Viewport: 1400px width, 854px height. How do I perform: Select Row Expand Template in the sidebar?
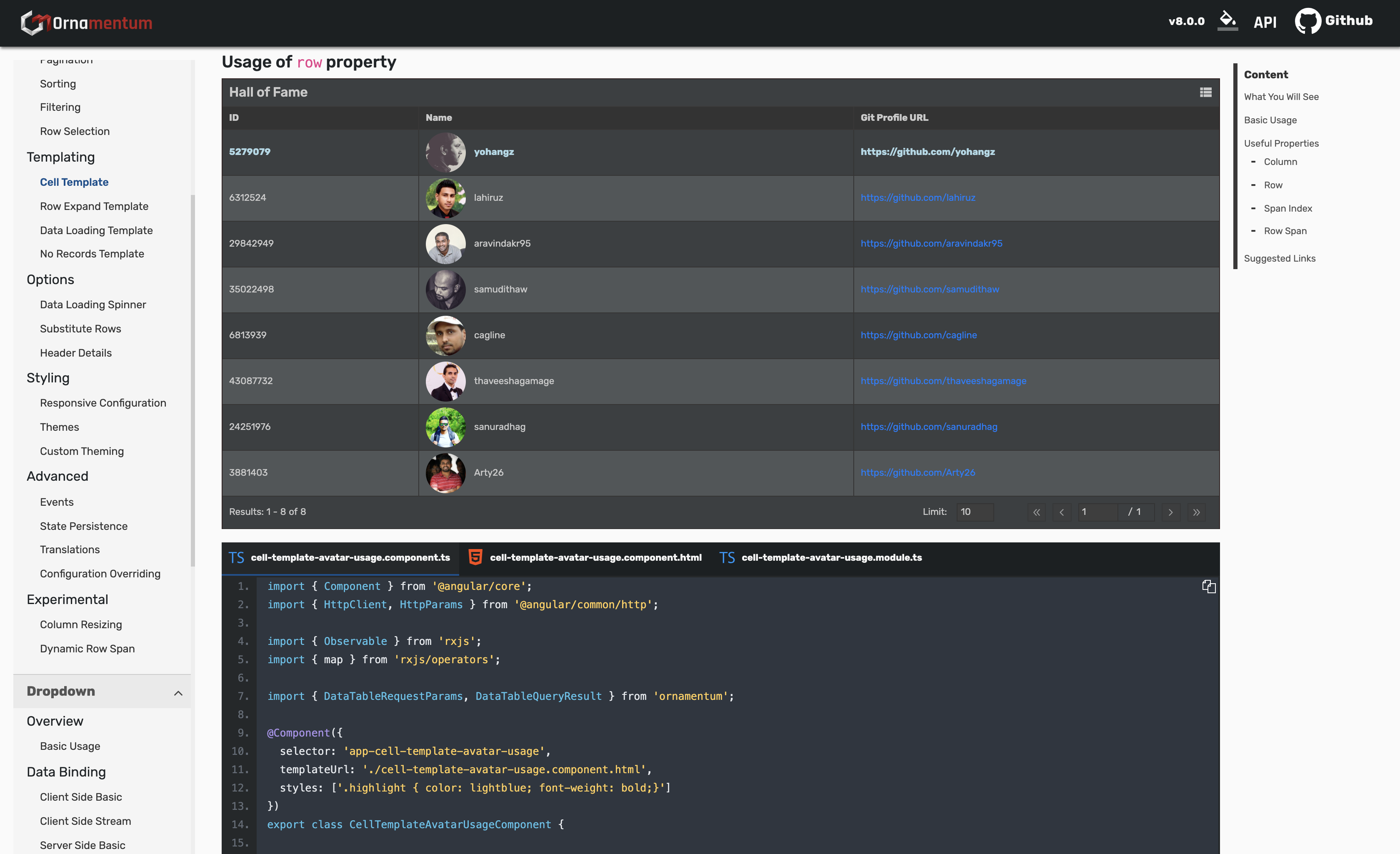pos(94,206)
